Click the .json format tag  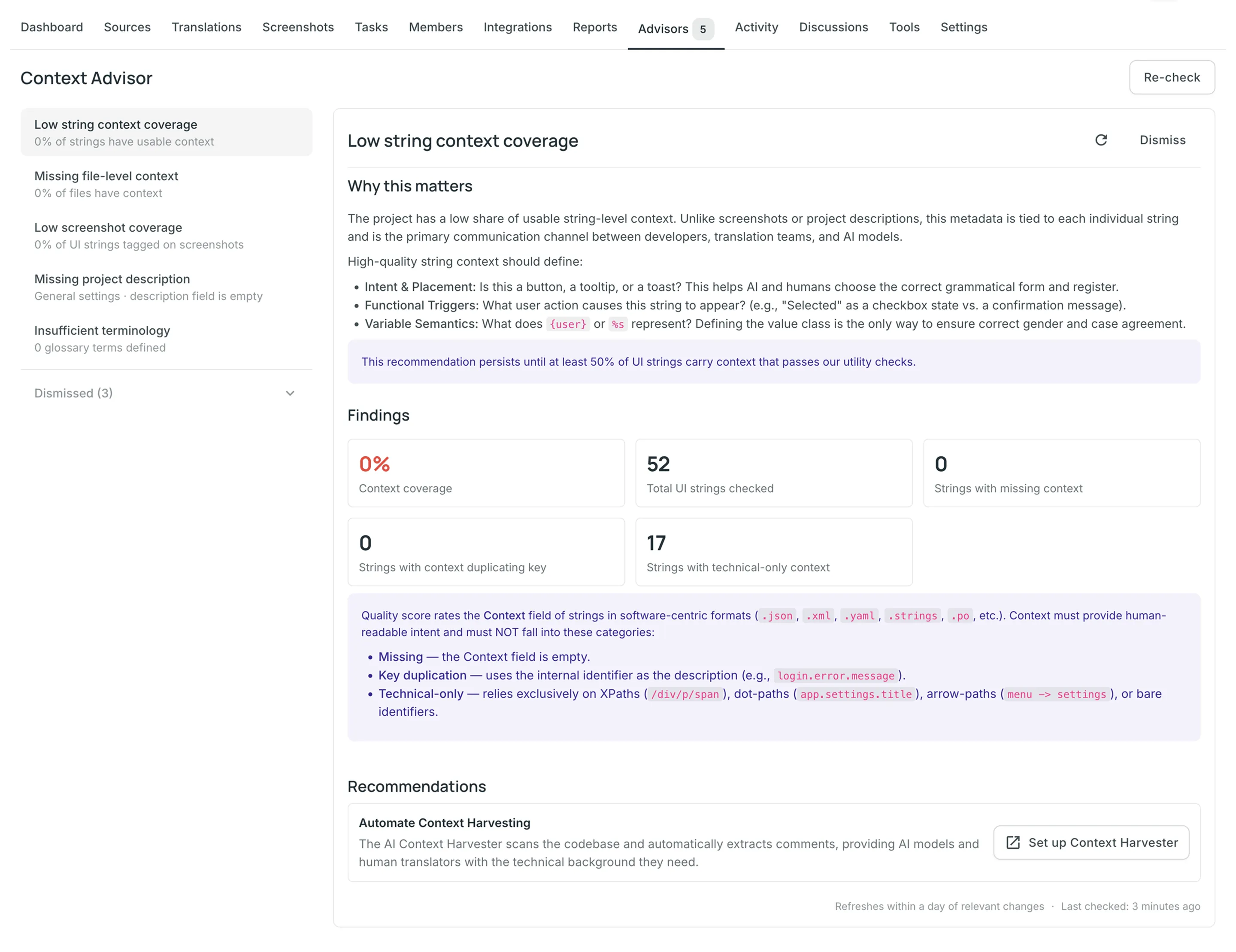pos(777,616)
